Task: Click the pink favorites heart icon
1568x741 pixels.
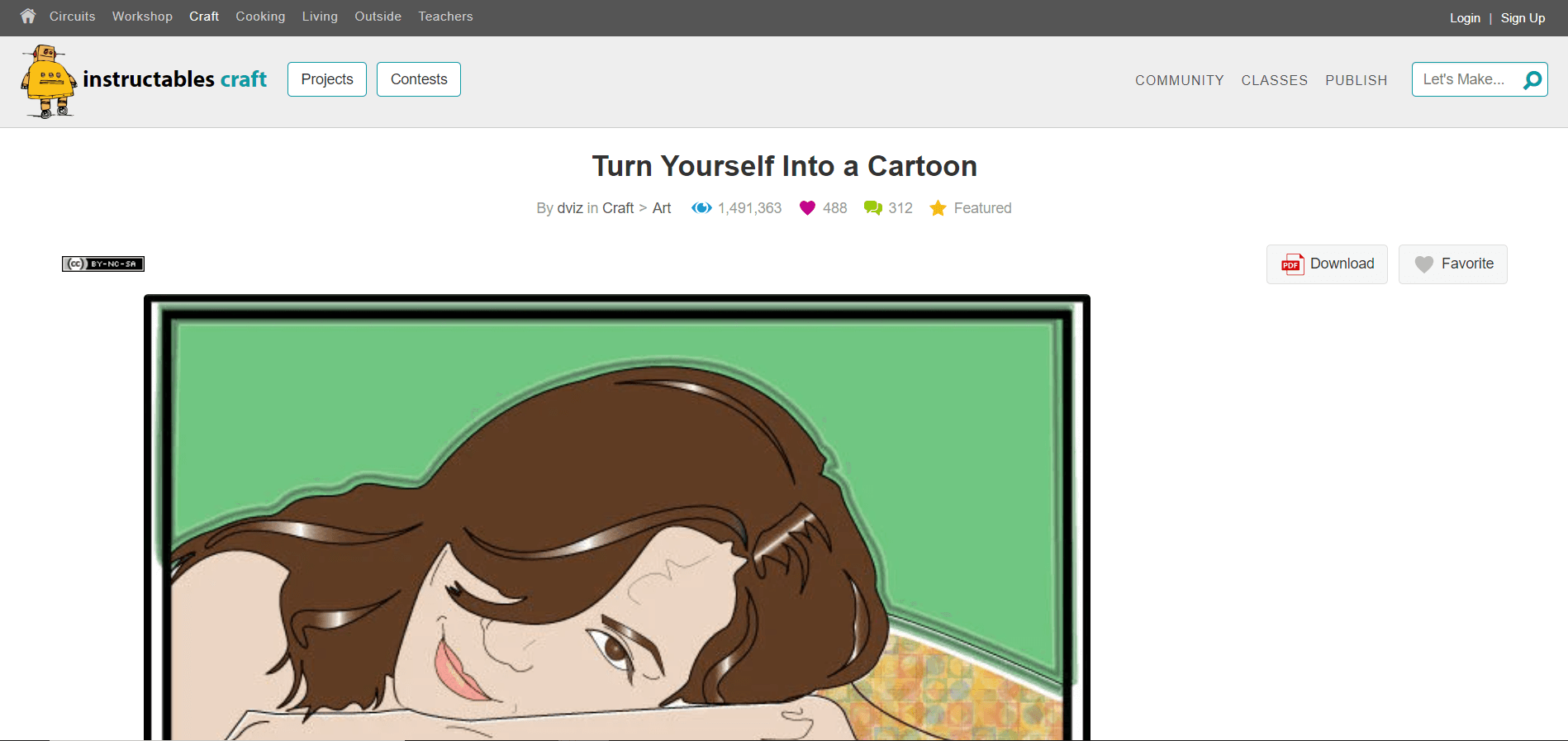Action: (x=808, y=208)
